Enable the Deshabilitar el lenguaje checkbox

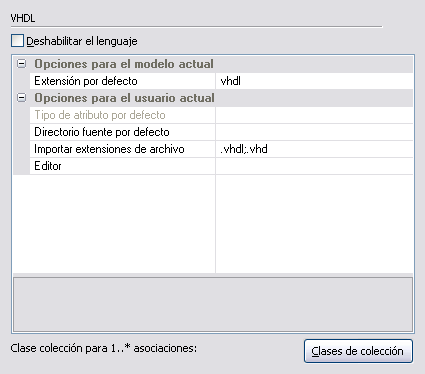(x=17, y=41)
